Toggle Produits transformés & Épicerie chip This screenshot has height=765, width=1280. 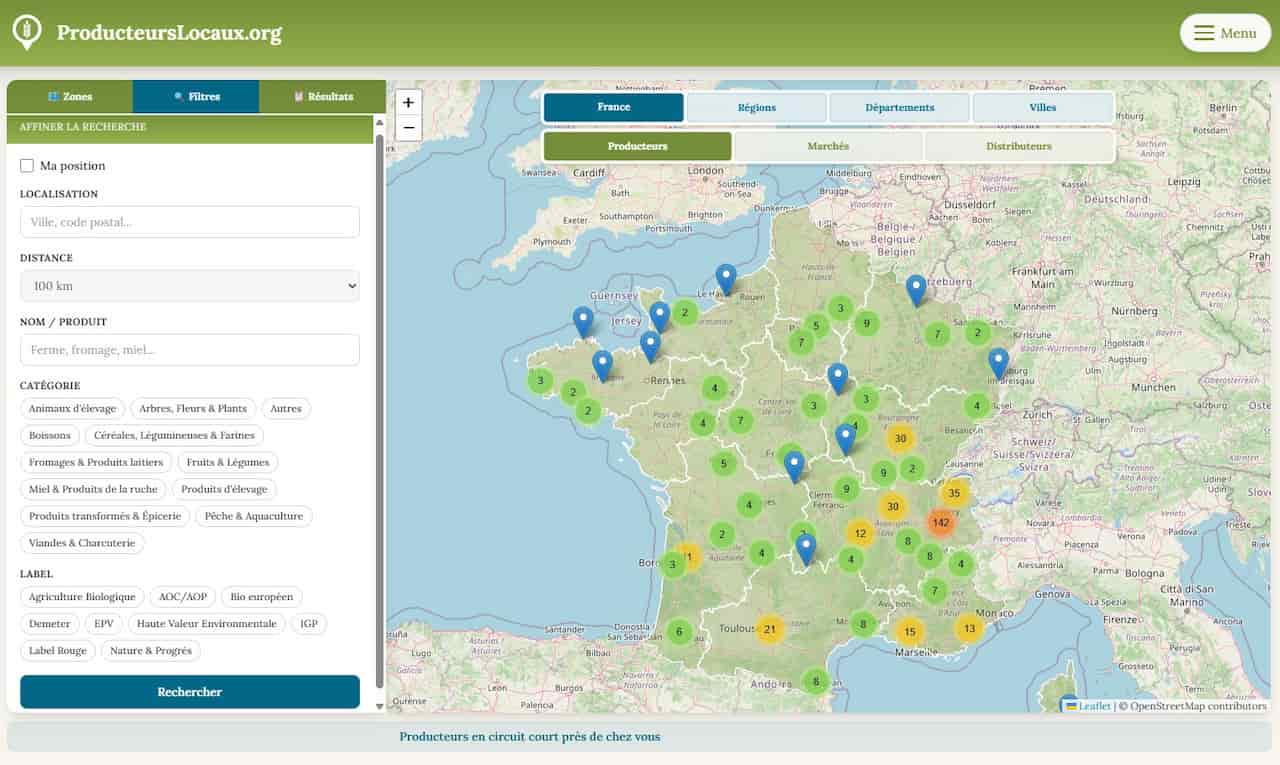(x=105, y=516)
